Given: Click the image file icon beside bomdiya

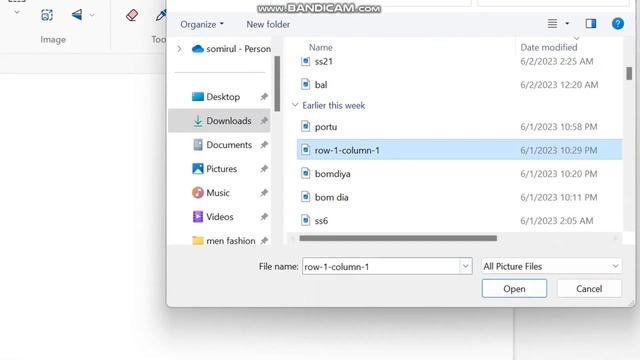Looking at the screenshot, I should [305, 173].
